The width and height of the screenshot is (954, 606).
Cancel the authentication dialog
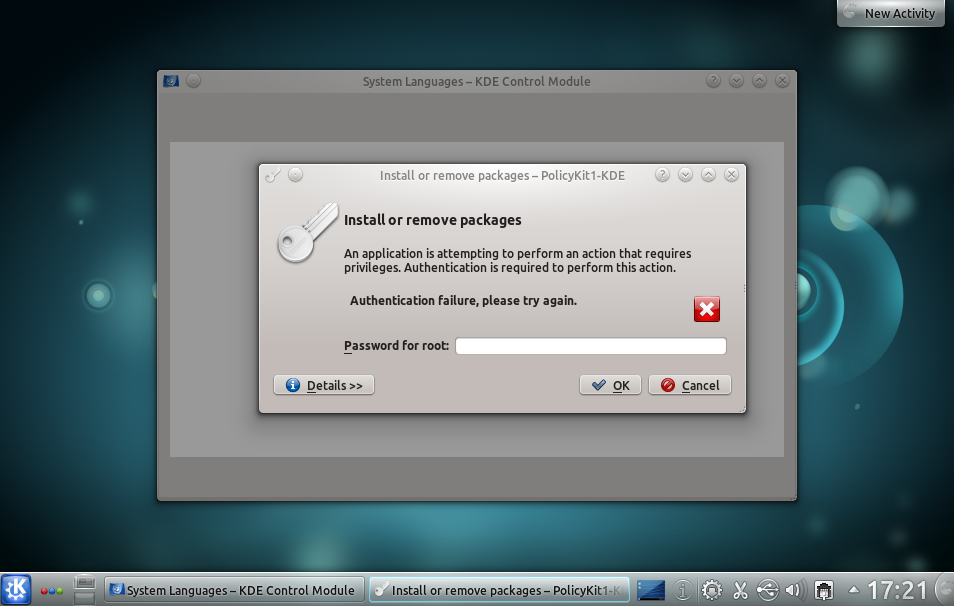[x=689, y=385]
